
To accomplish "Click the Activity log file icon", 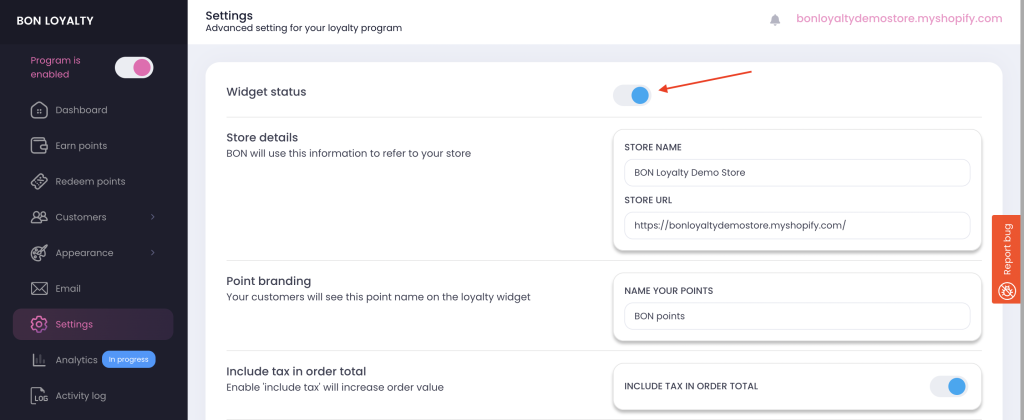I will coord(39,396).
